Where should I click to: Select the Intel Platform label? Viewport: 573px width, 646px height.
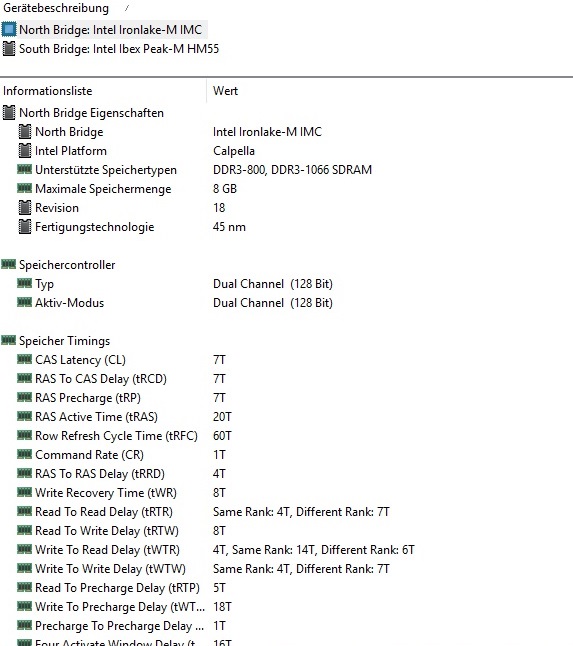[71, 151]
